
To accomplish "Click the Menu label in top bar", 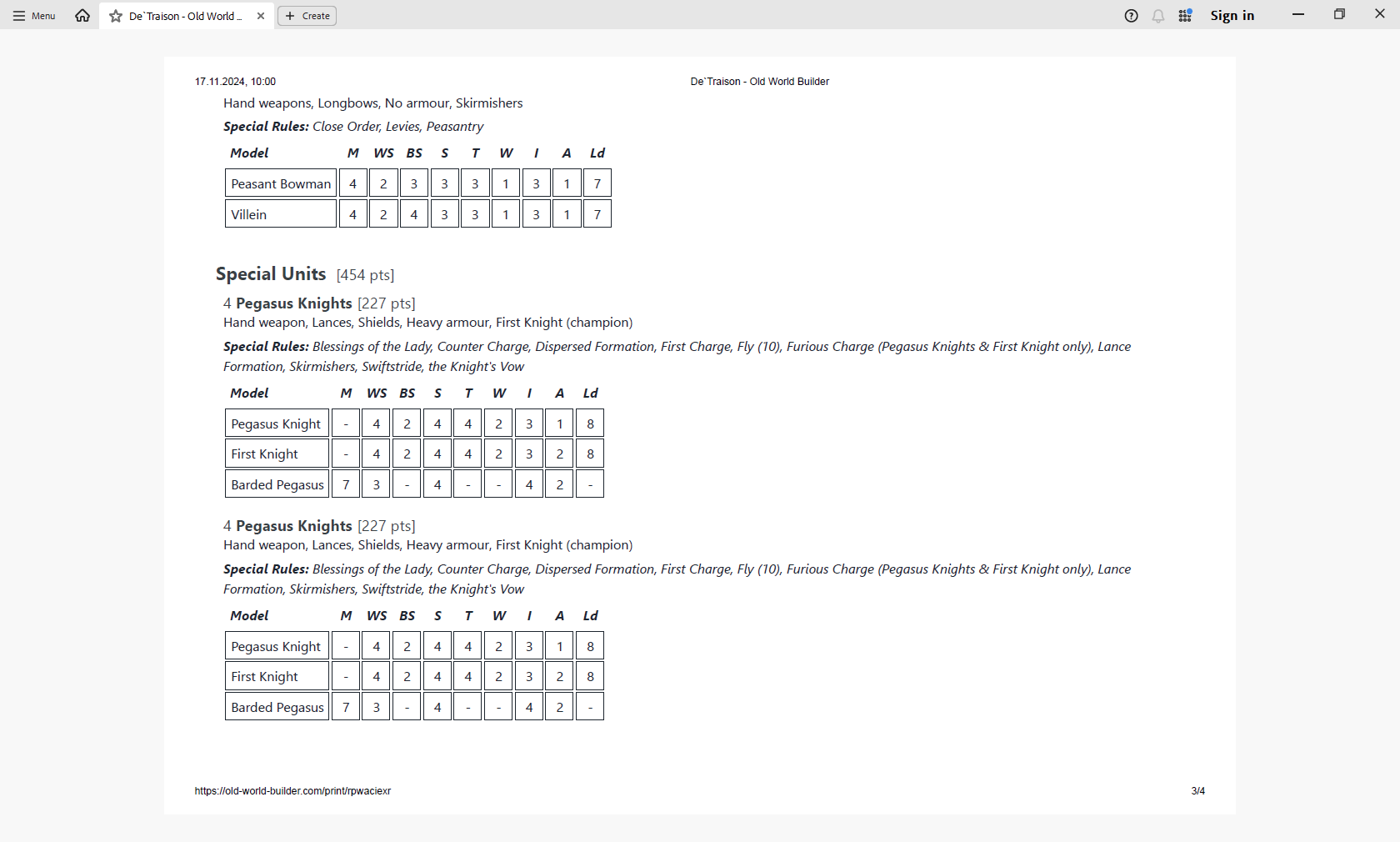I will point(43,16).
